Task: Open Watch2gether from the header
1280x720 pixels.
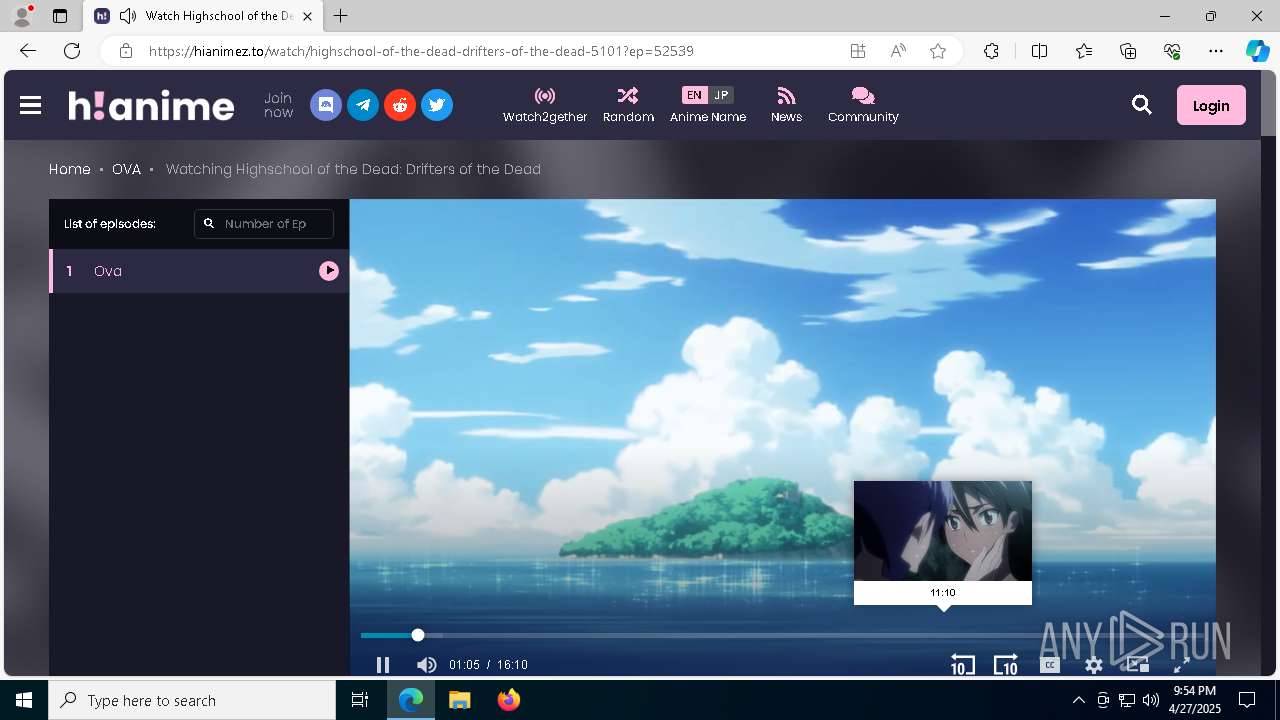Action: (x=545, y=105)
